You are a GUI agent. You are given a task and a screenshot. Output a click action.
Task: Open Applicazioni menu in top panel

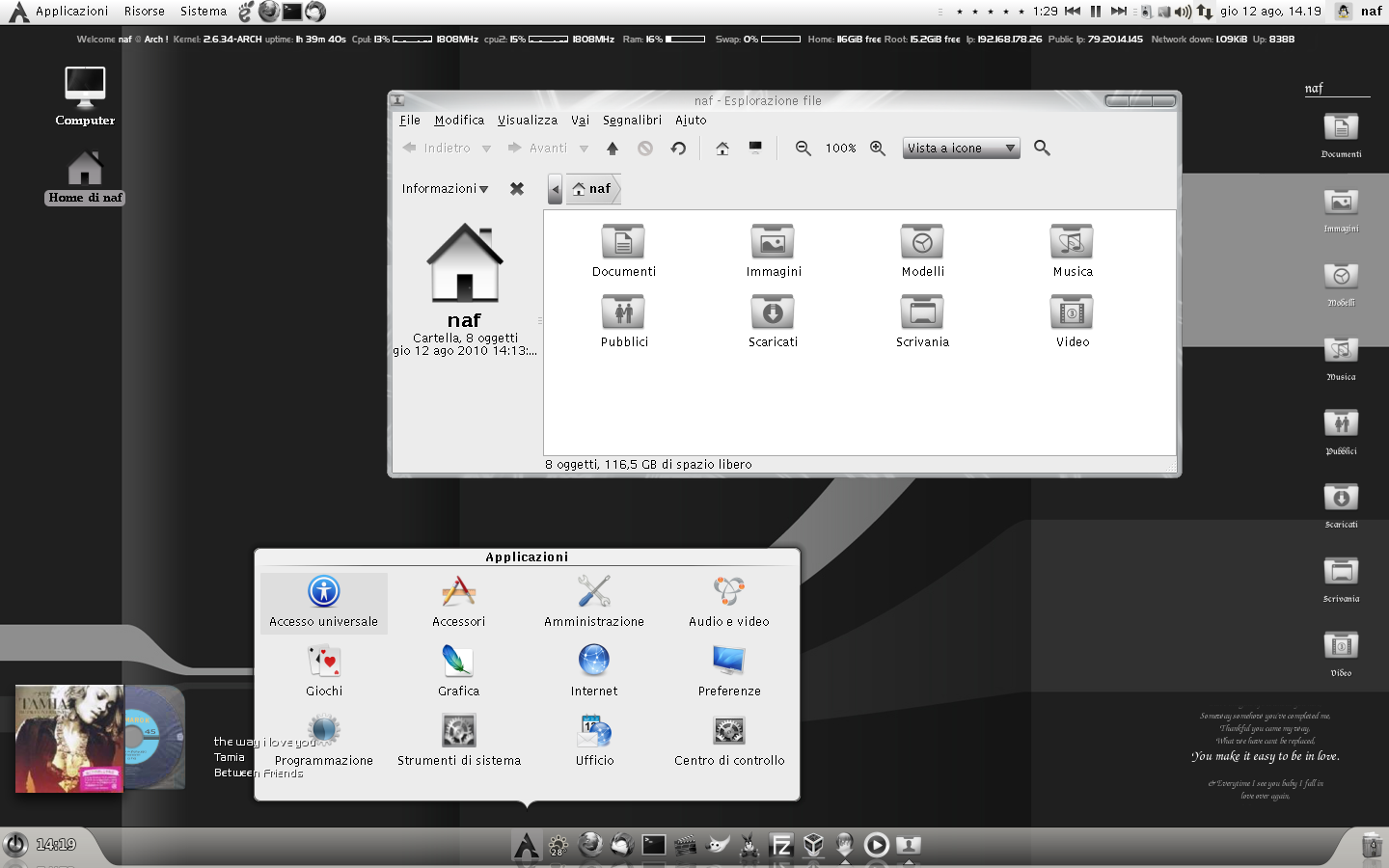[71, 12]
